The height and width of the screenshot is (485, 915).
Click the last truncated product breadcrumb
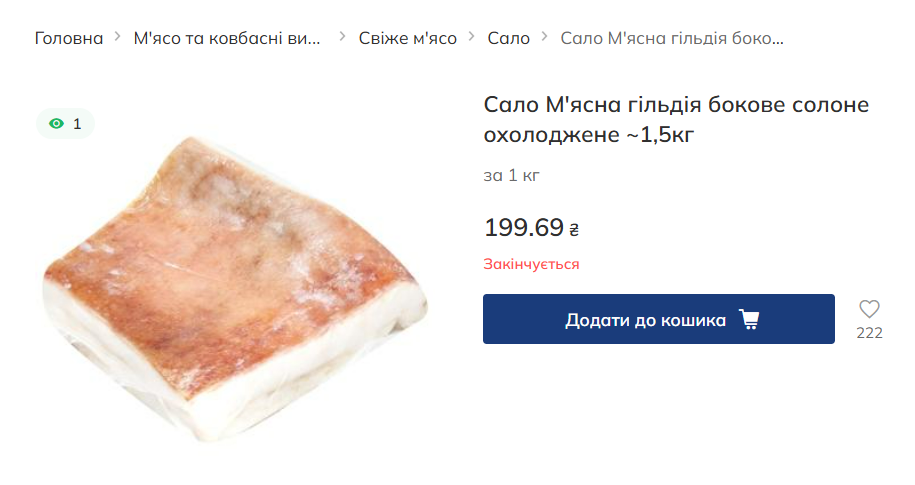(x=671, y=38)
